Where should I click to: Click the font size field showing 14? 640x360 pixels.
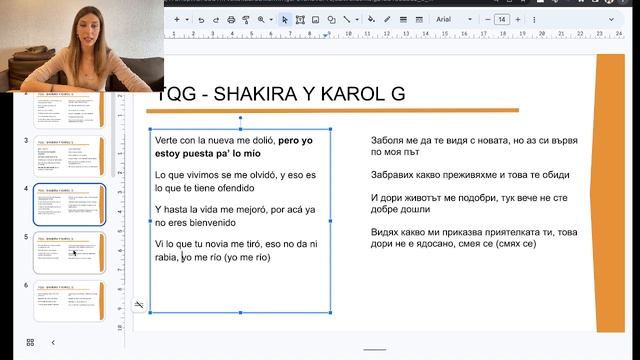tap(502, 20)
